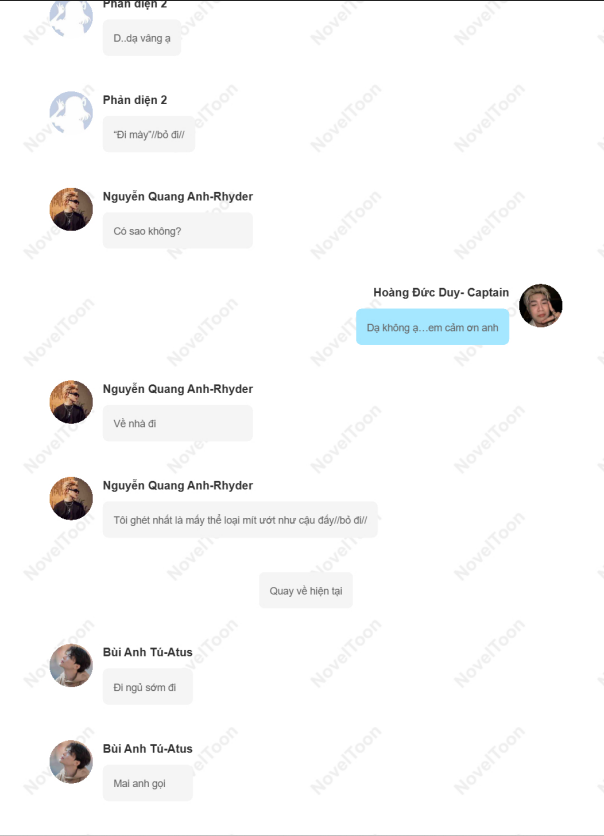Image resolution: width=604 pixels, height=836 pixels.
Task: Open Atus's avatar beside 'Mai anh gọi'
Action: [71, 762]
